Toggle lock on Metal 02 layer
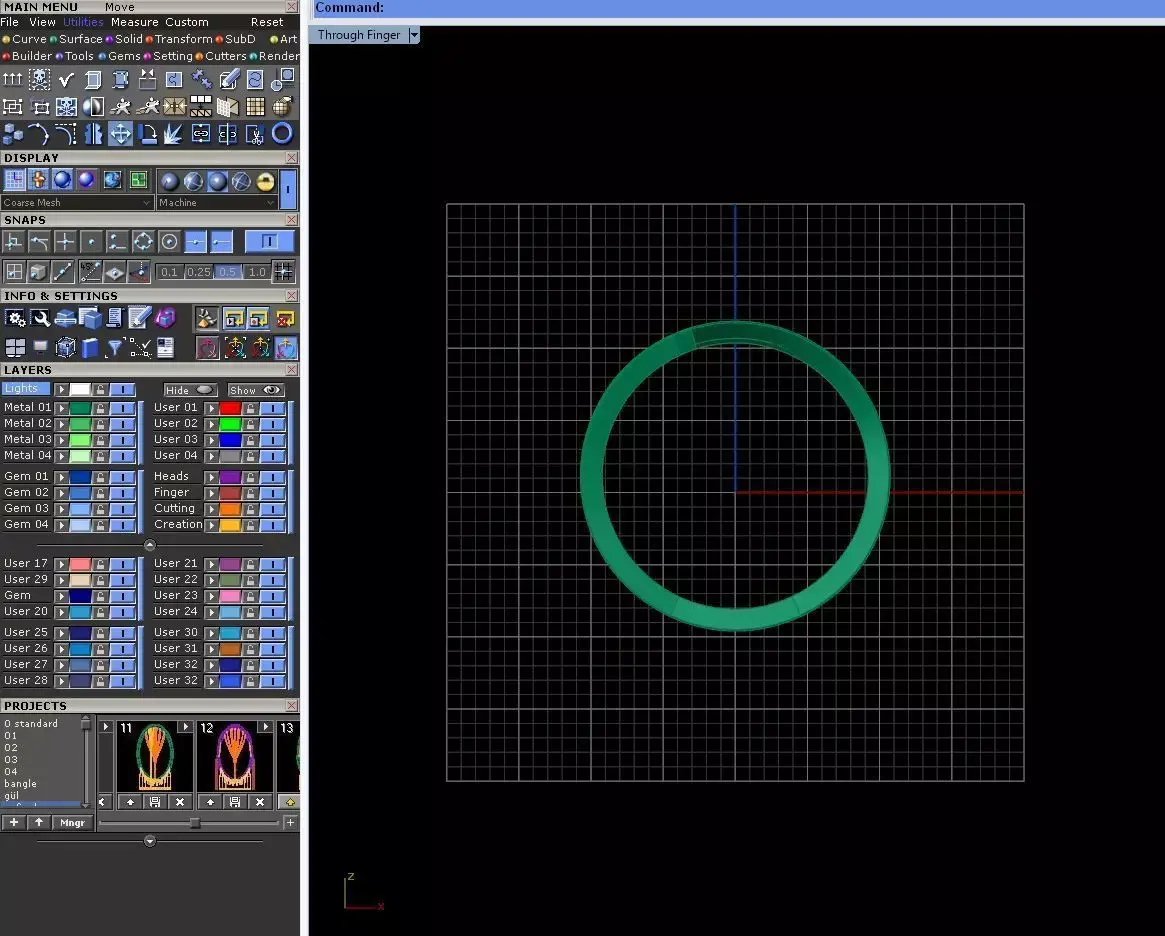This screenshot has width=1165, height=936. click(100, 424)
